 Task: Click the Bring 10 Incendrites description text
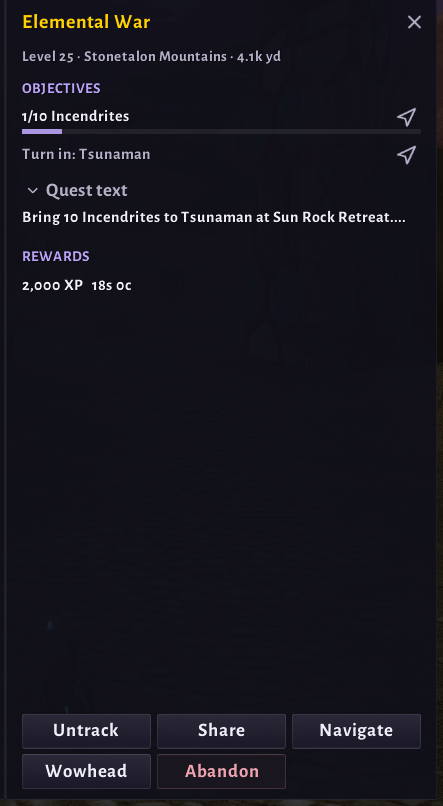pyautogui.click(x=214, y=217)
